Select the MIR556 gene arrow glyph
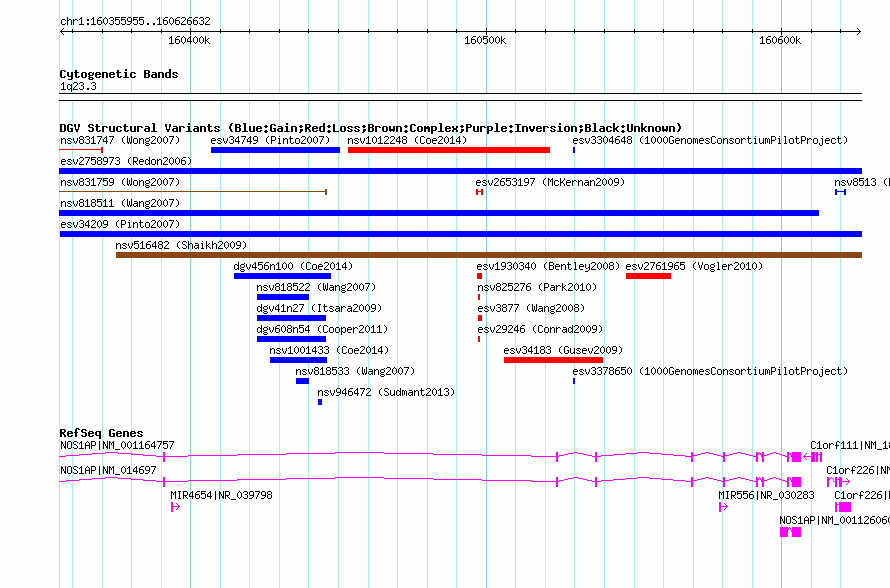 pyautogui.click(x=723, y=507)
